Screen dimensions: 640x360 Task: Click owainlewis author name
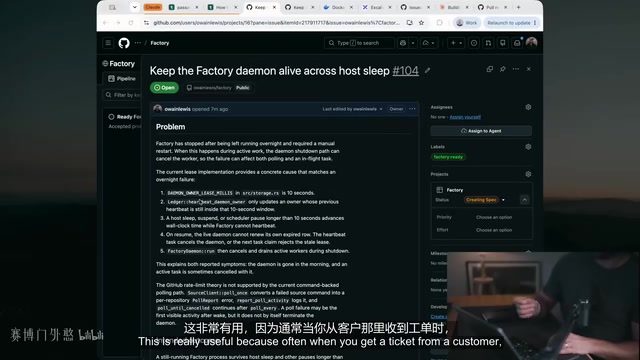coord(177,109)
